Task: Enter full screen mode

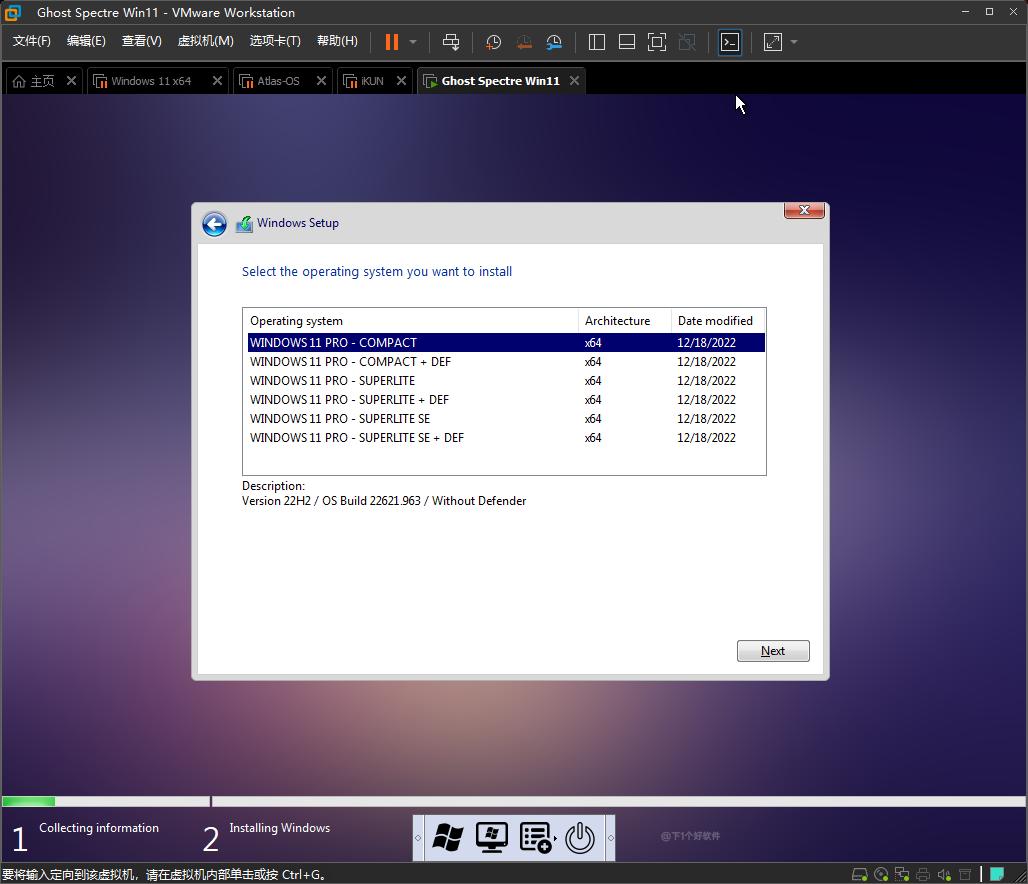Action: pyautogui.click(x=657, y=42)
